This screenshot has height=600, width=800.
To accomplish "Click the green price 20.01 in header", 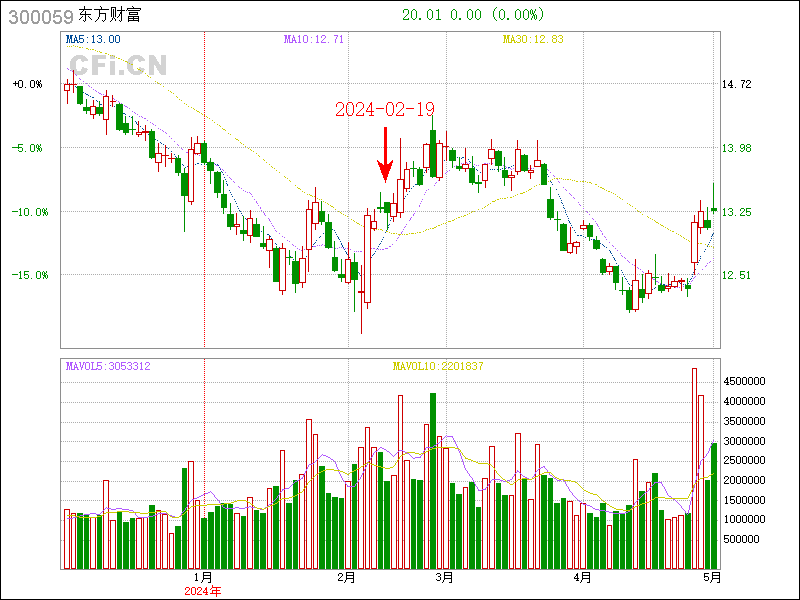I will coord(420,15).
